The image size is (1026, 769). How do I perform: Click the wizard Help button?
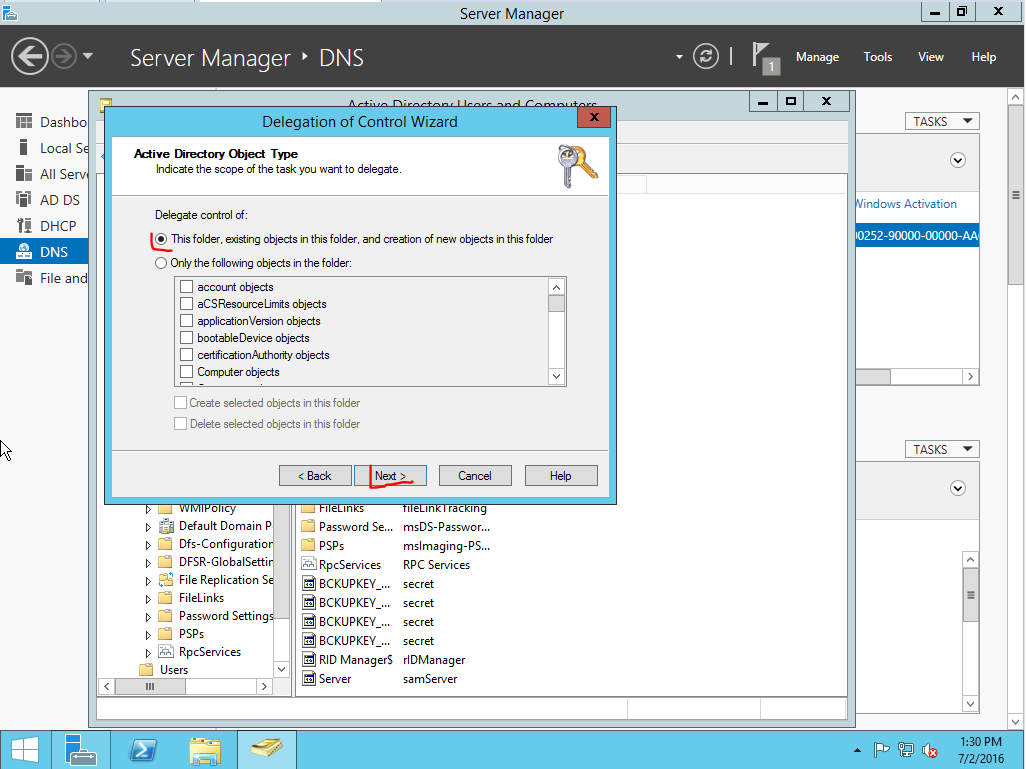coord(561,476)
